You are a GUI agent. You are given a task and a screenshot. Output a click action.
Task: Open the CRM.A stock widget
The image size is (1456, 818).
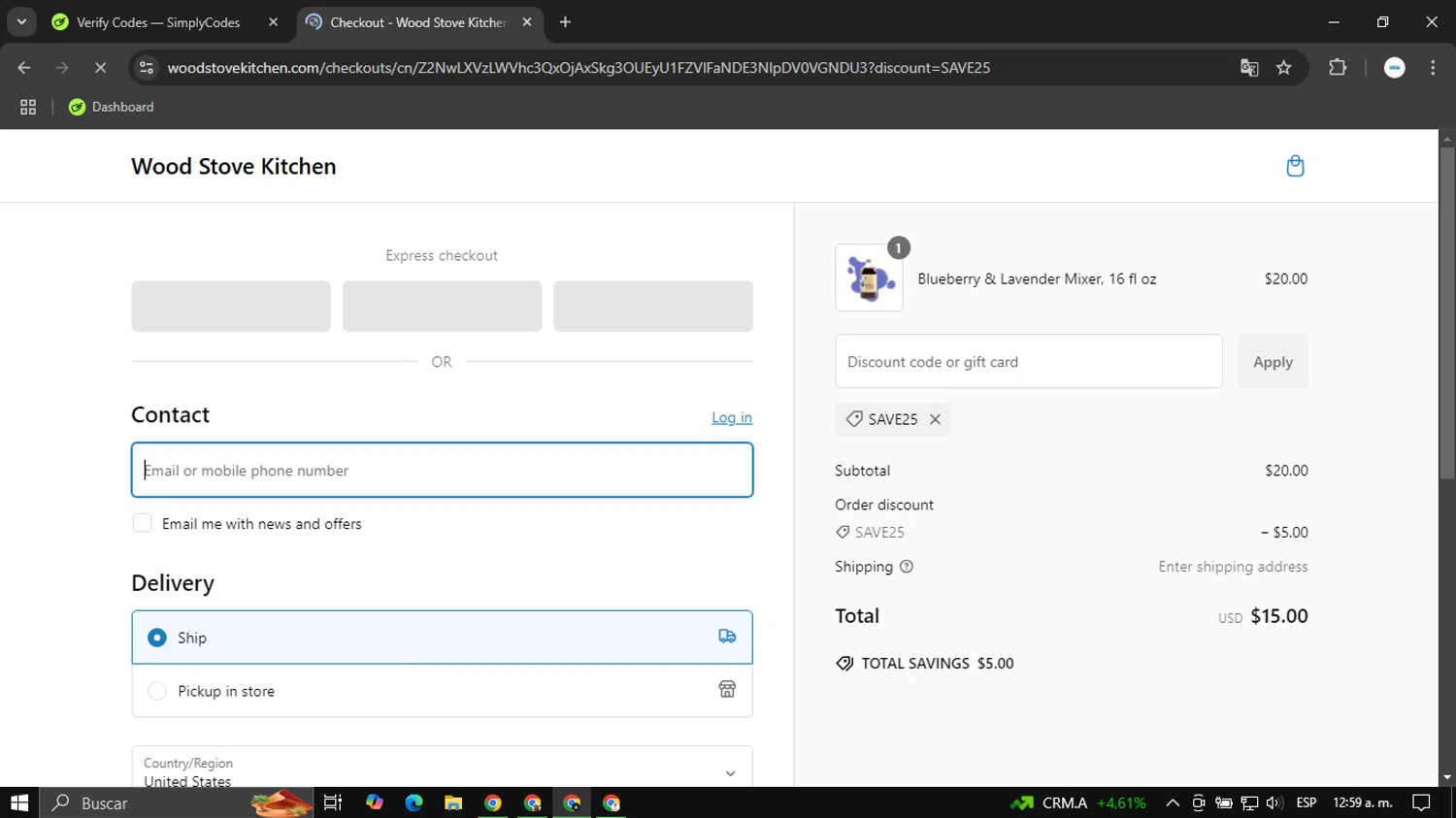[x=1078, y=802]
